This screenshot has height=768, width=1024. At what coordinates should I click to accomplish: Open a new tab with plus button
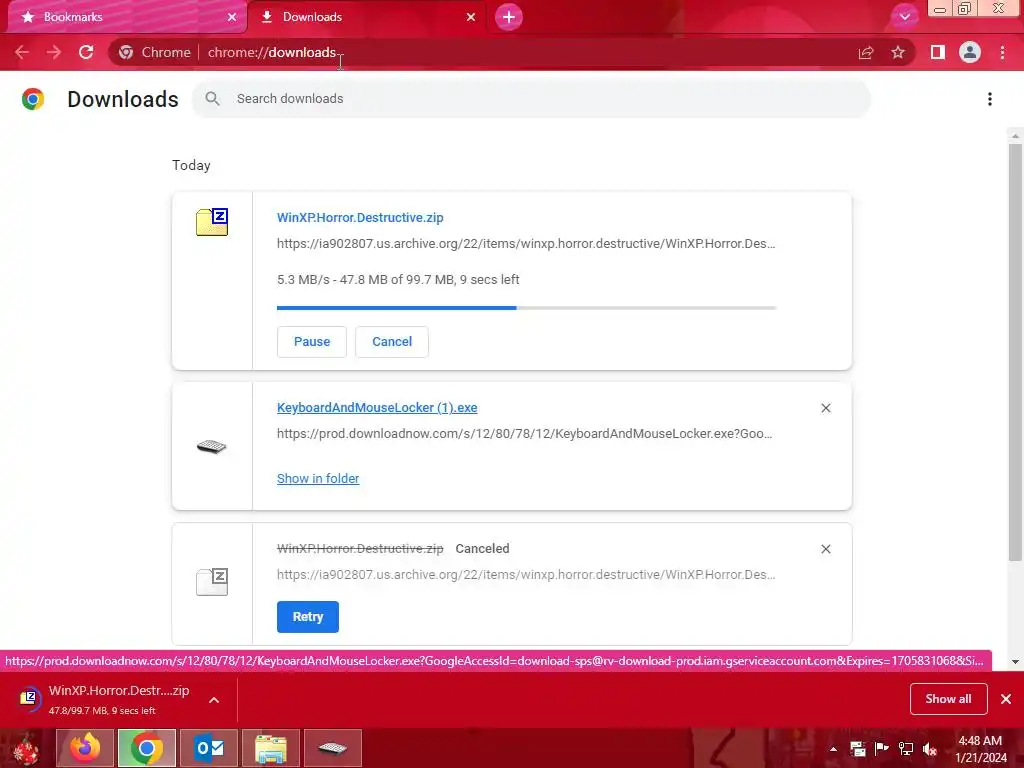pyautogui.click(x=509, y=17)
